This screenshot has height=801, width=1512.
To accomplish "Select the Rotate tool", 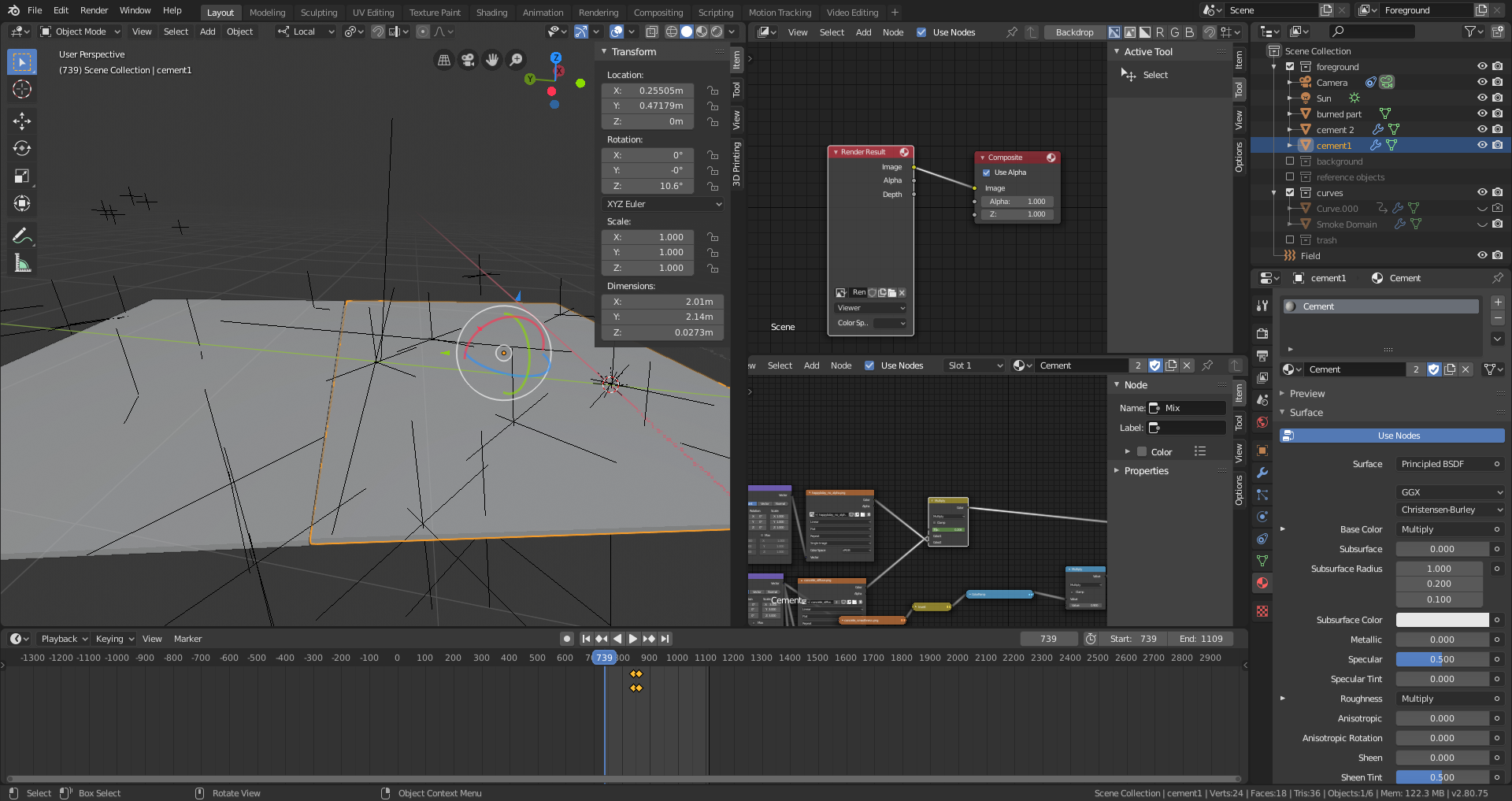I will pyautogui.click(x=21, y=148).
